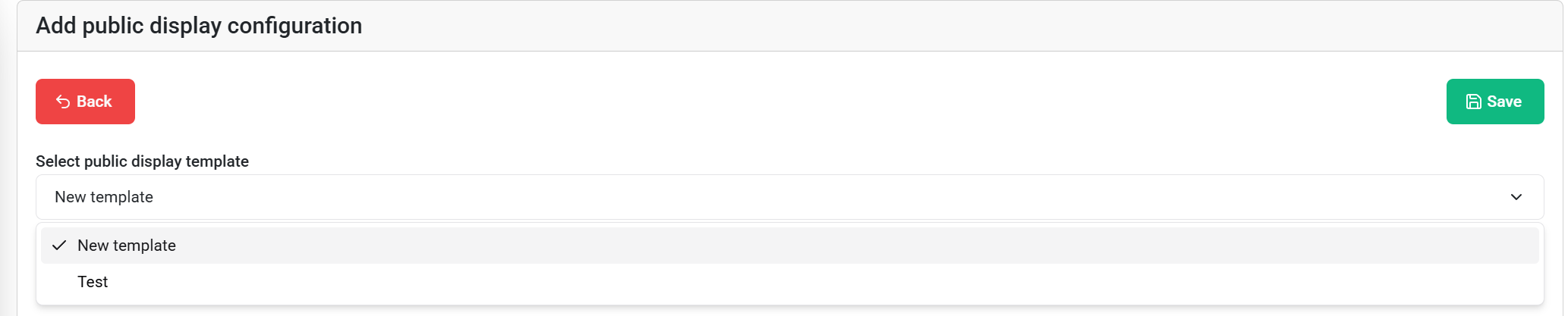
Task: Click the 'Back' text label
Action: [x=94, y=102]
